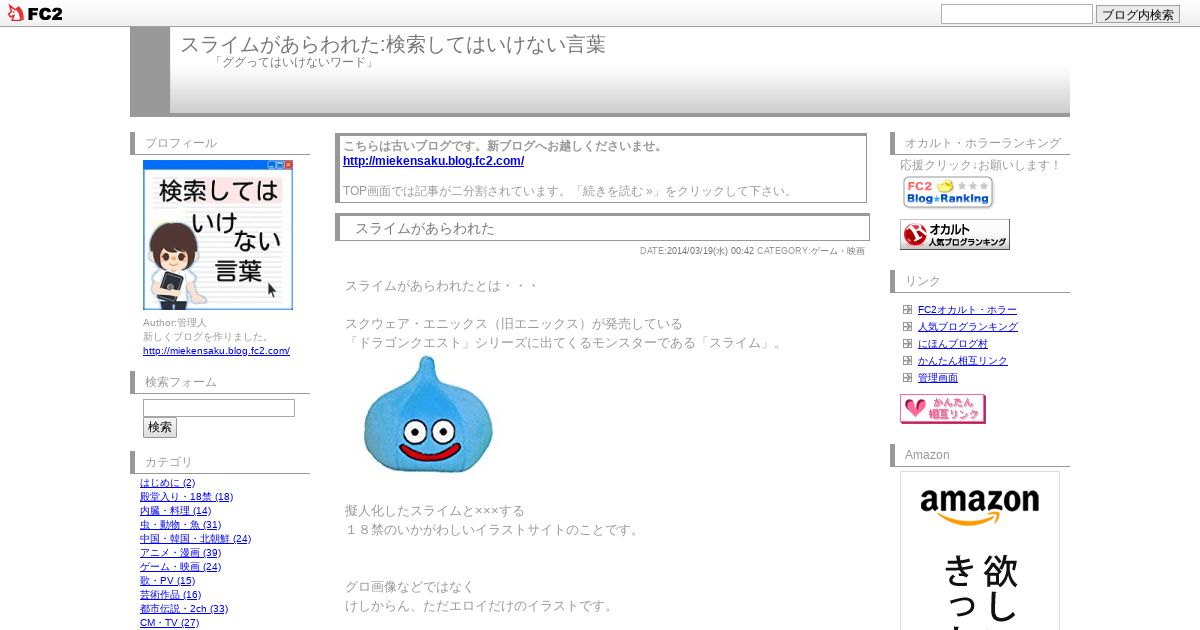Open the アニメ・漫画 (39) category
This screenshot has width=1200, height=630.
click(x=181, y=553)
